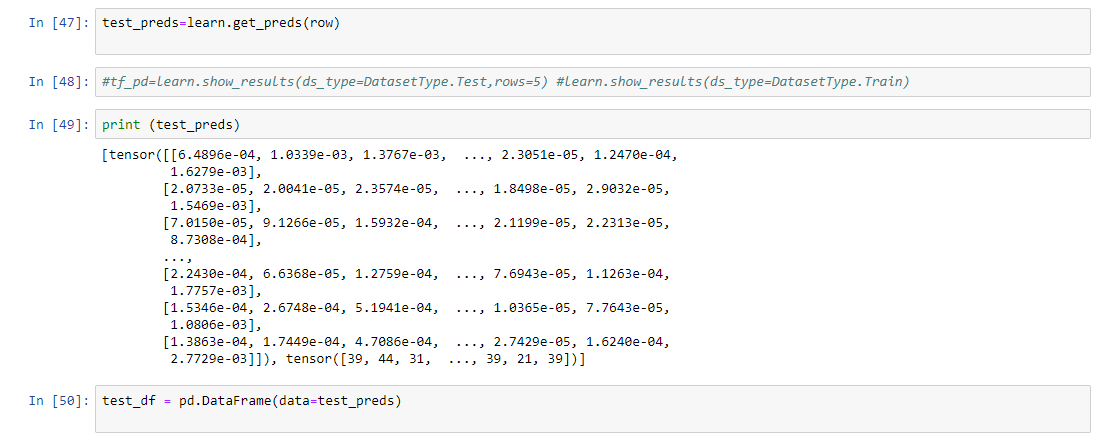Click the In [49] prompt label
The width and height of the screenshot is (1102, 445).
(58, 125)
